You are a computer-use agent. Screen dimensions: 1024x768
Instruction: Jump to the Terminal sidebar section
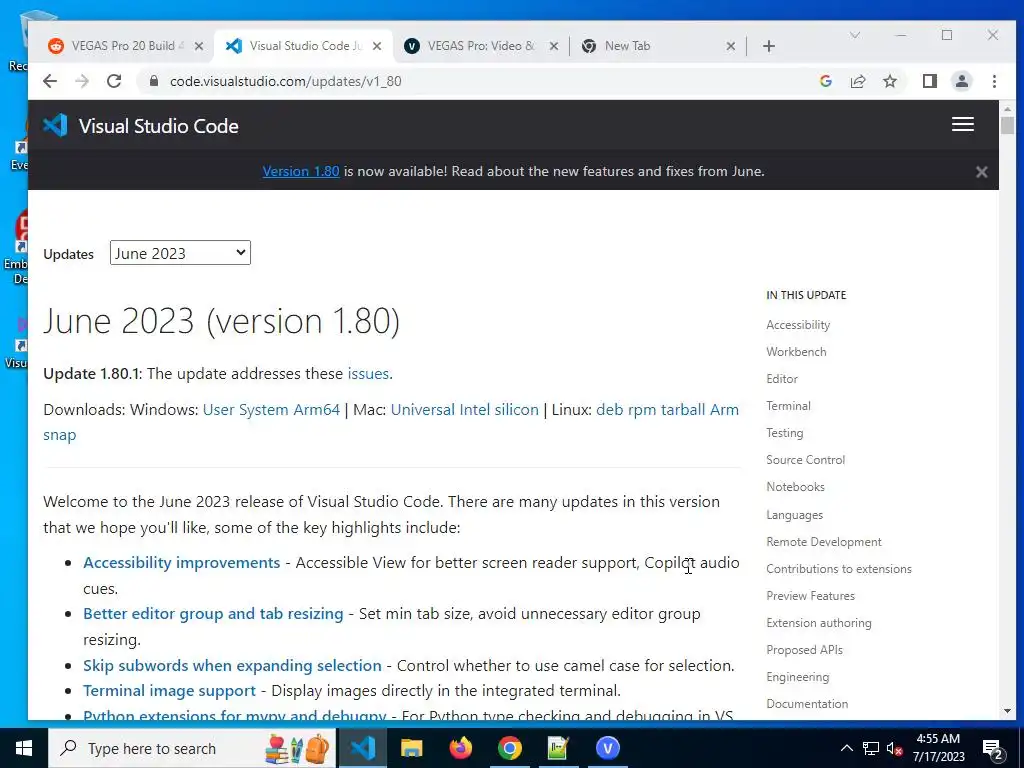point(788,406)
